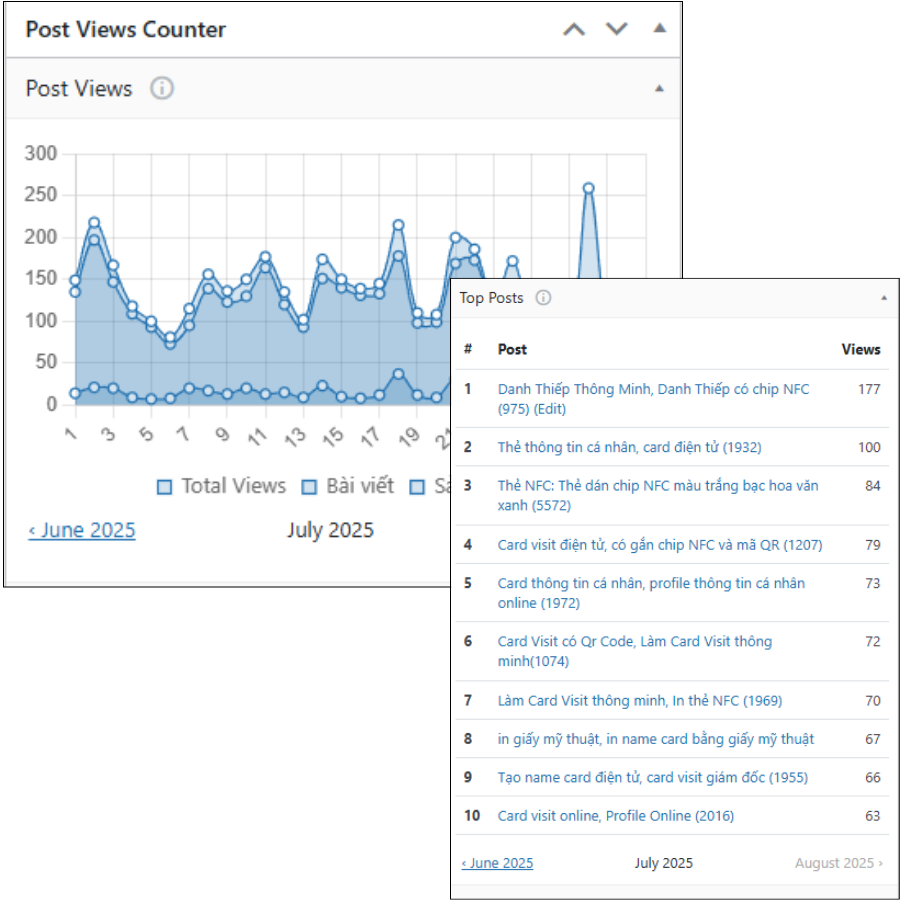Go to June 2025 in chart panel
This screenshot has width=900, height=900.
pyautogui.click(x=82, y=530)
